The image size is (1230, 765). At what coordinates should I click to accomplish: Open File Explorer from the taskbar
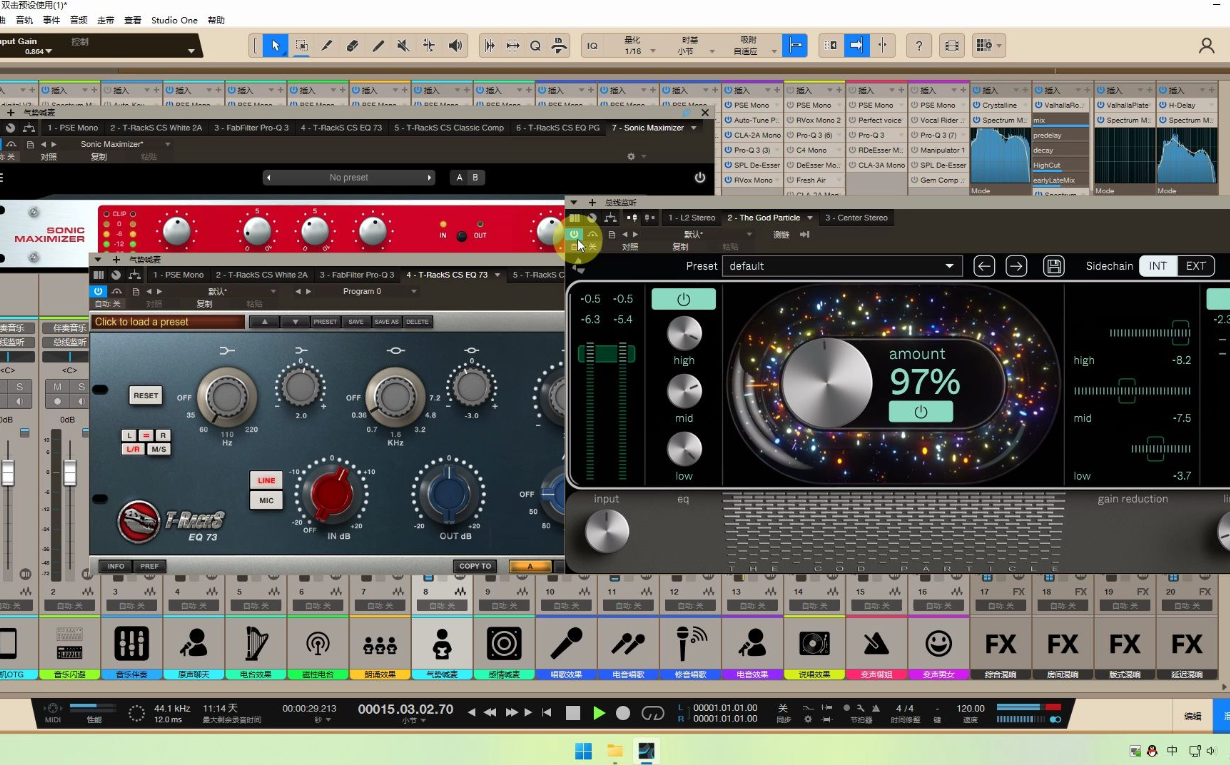pyautogui.click(x=614, y=750)
